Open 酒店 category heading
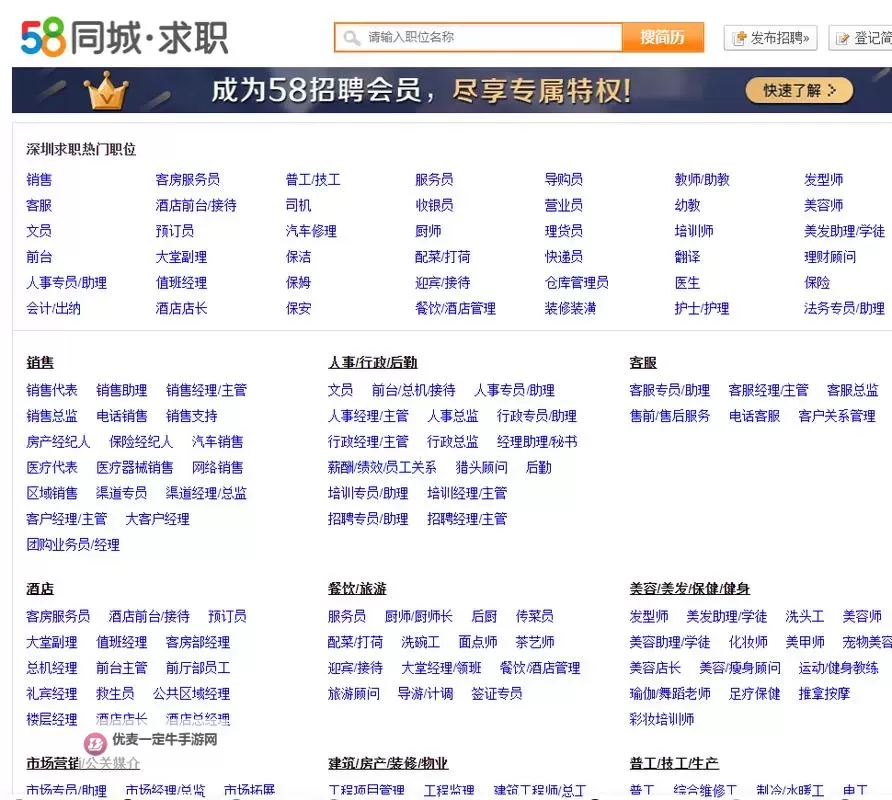 (40, 589)
